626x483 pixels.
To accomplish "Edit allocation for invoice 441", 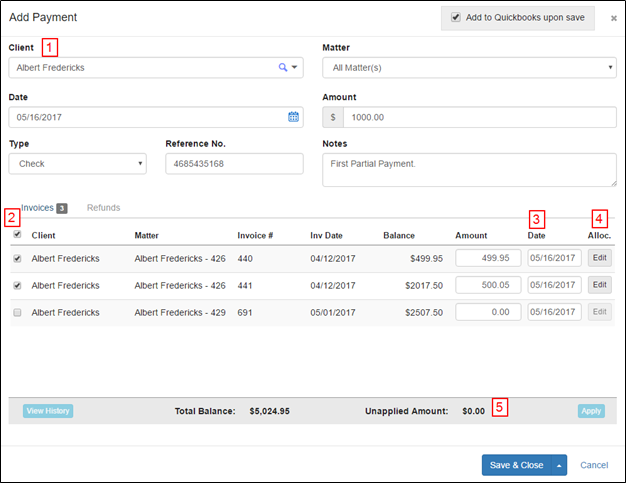I will [x=600, y=285].
